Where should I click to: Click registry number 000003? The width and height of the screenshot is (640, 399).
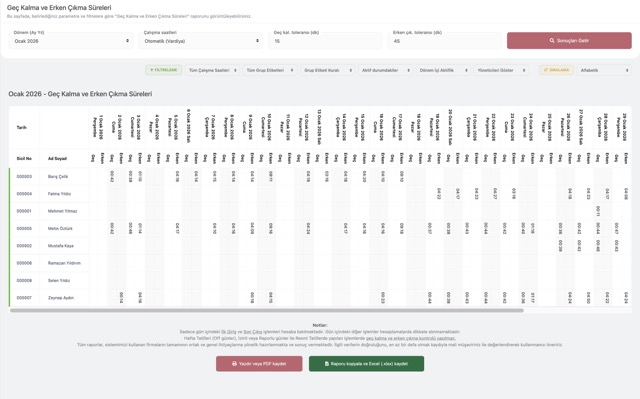coord(24,177)
